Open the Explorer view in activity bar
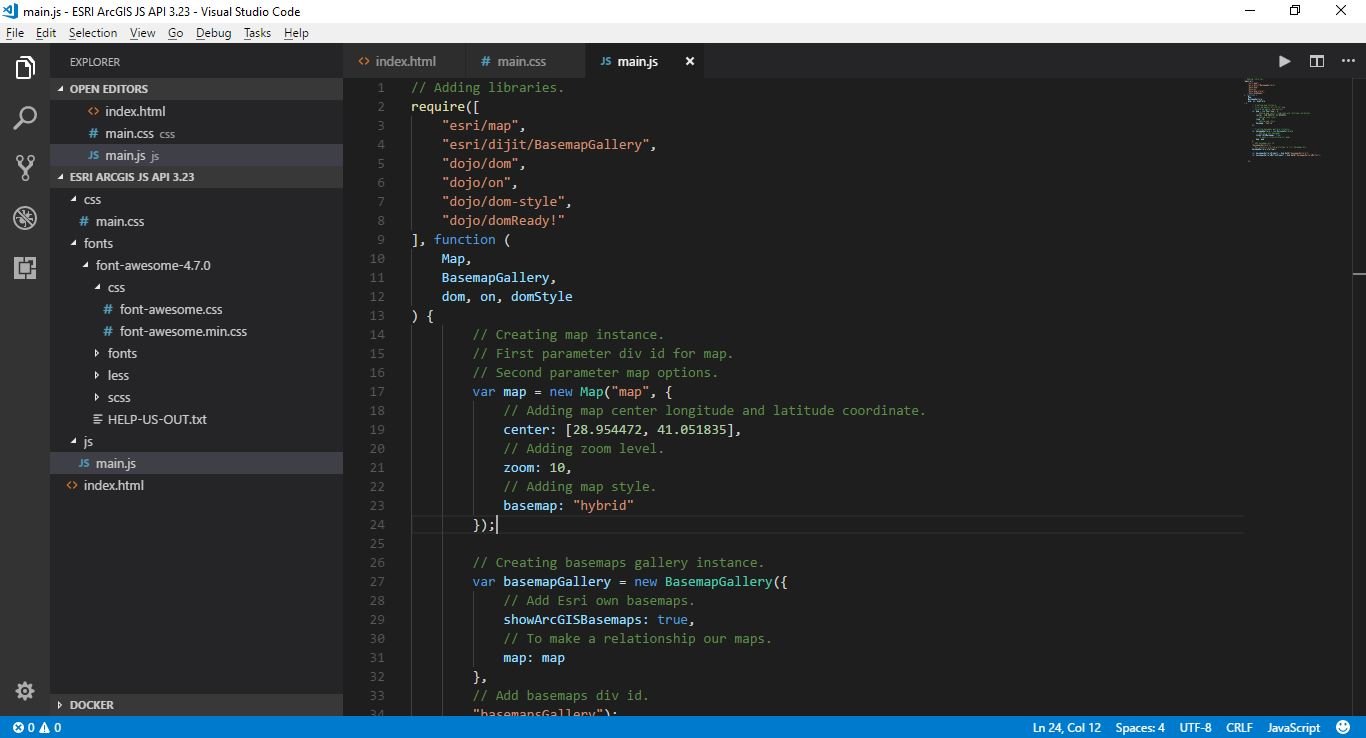The image size is (1366, 738). coord(25,68)
